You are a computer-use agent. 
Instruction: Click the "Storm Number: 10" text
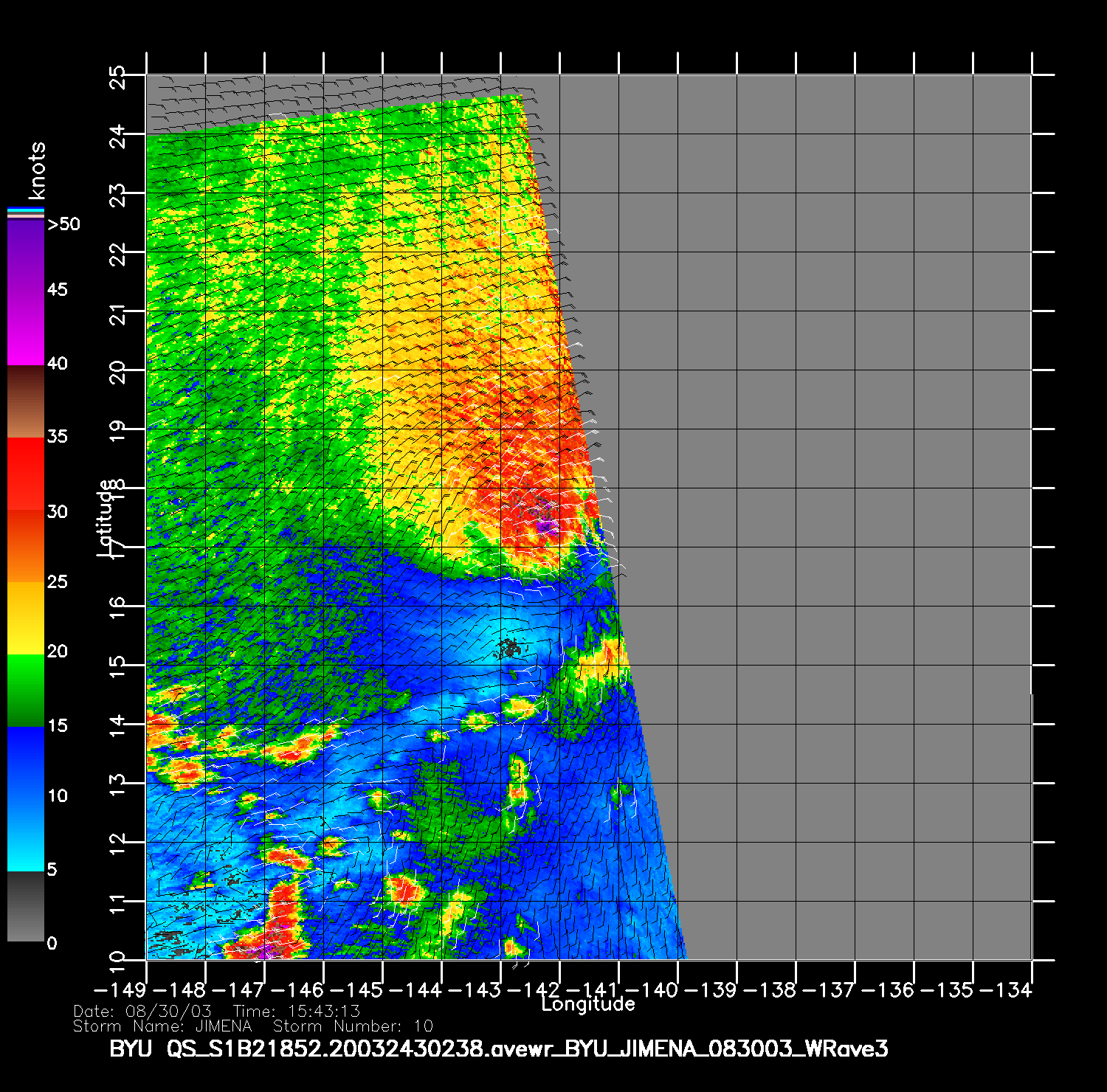[353, 1026]
